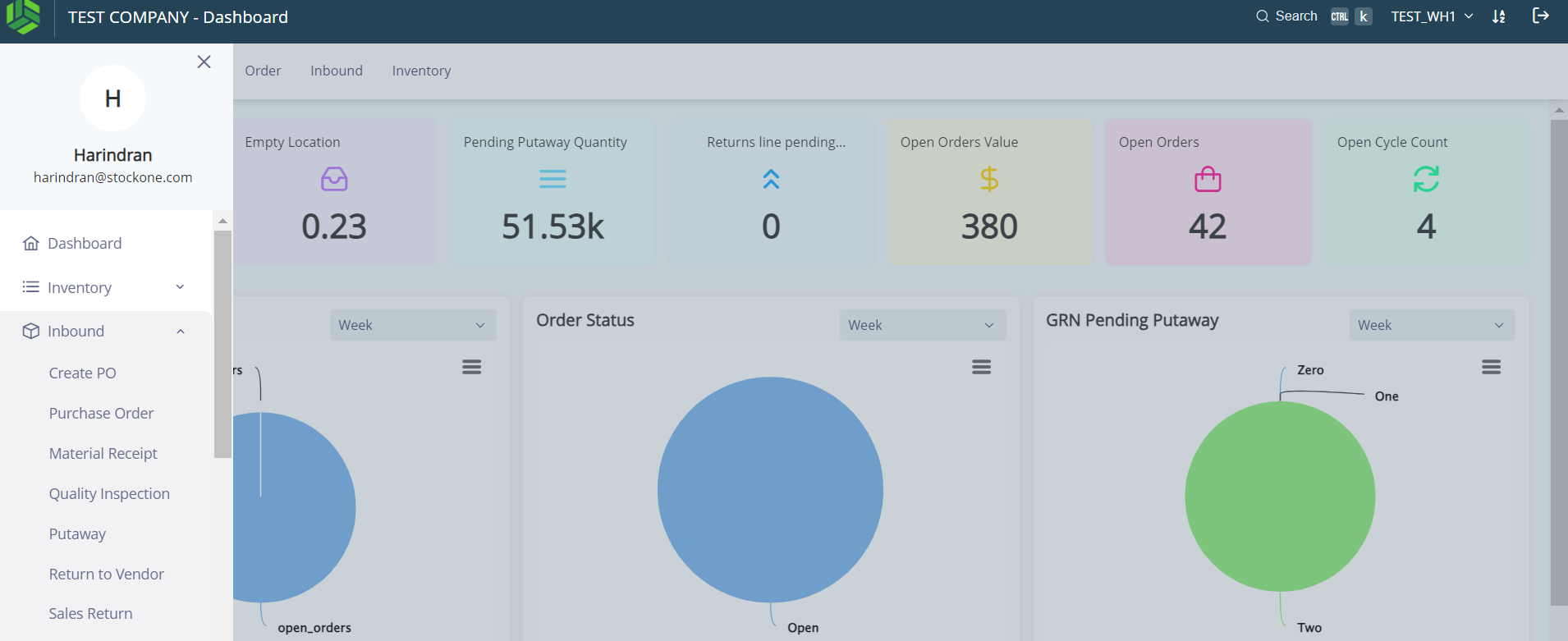Open the TEST_WH1 warehouse dropdown

click(x=1431, y=16)
